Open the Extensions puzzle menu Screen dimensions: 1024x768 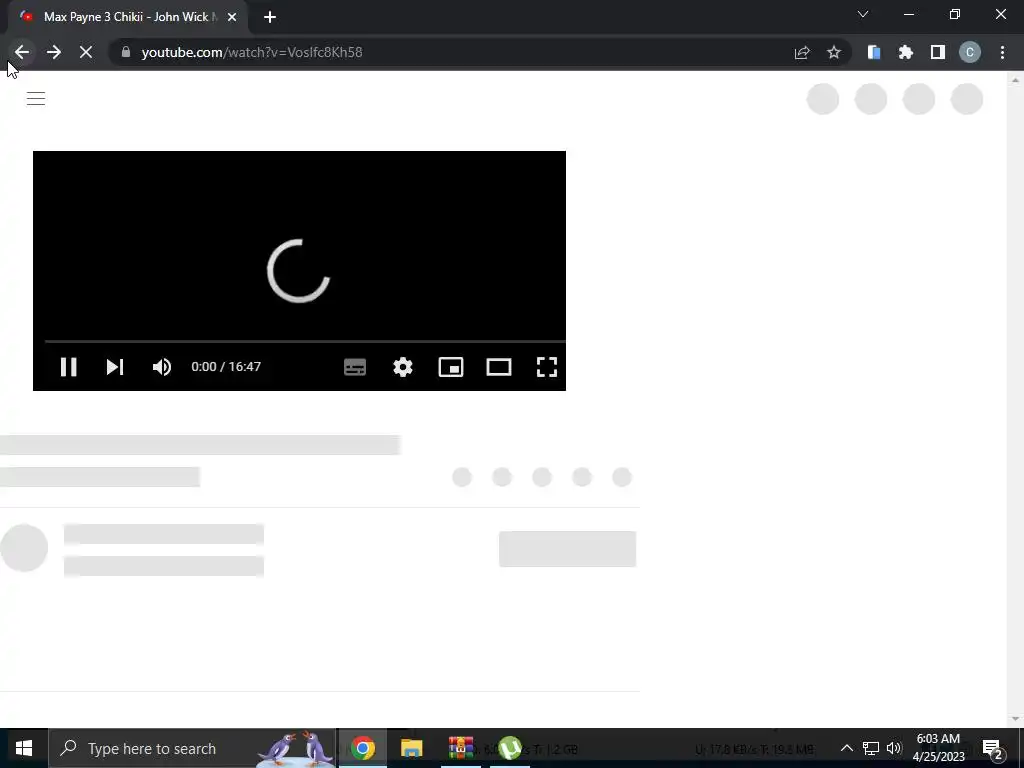pyautogui.click(x=906, y=52)
